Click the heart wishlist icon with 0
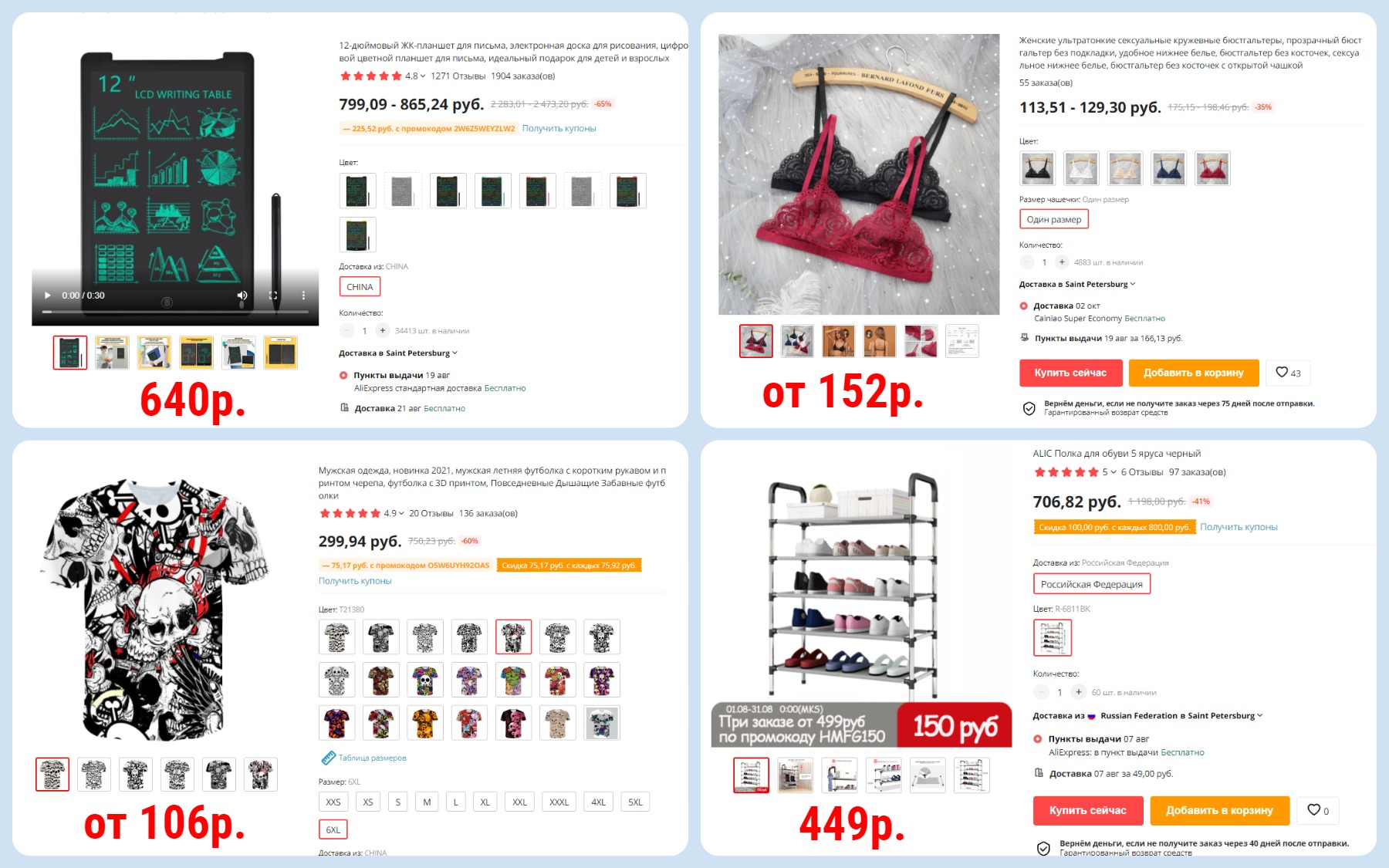The height and width of the screenshot is (868, 1389). coord(1318,810)
